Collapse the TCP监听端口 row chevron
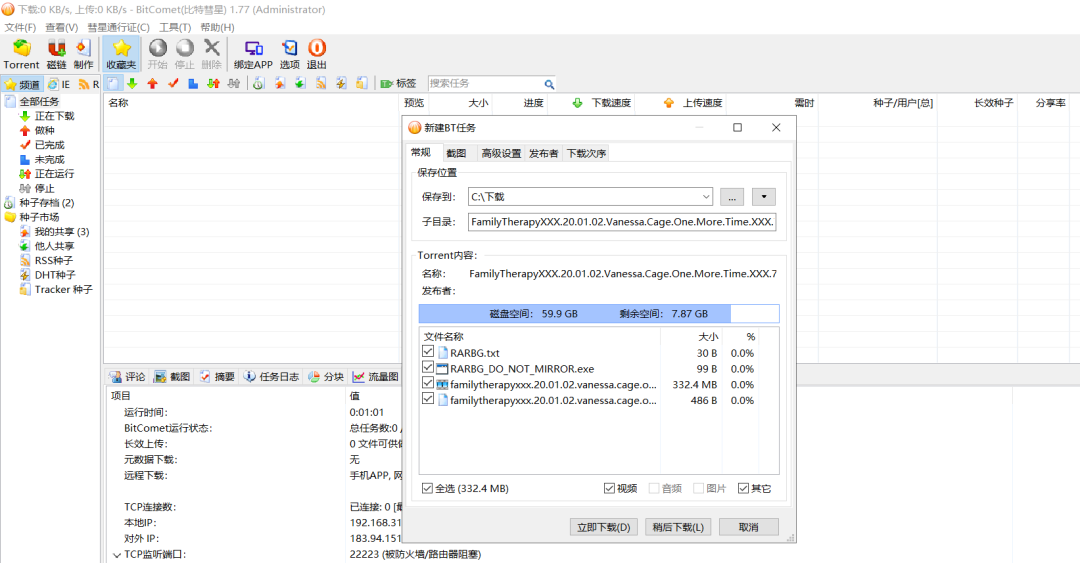1080x563 pixels. coord(116,555)
